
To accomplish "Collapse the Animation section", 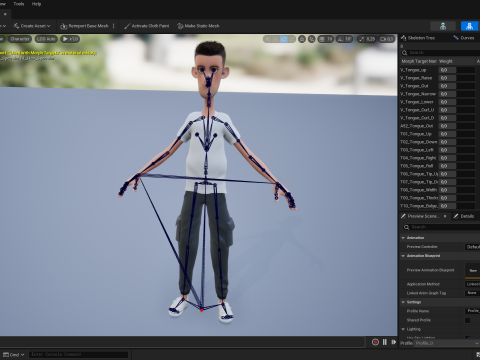I will [403, 238].
